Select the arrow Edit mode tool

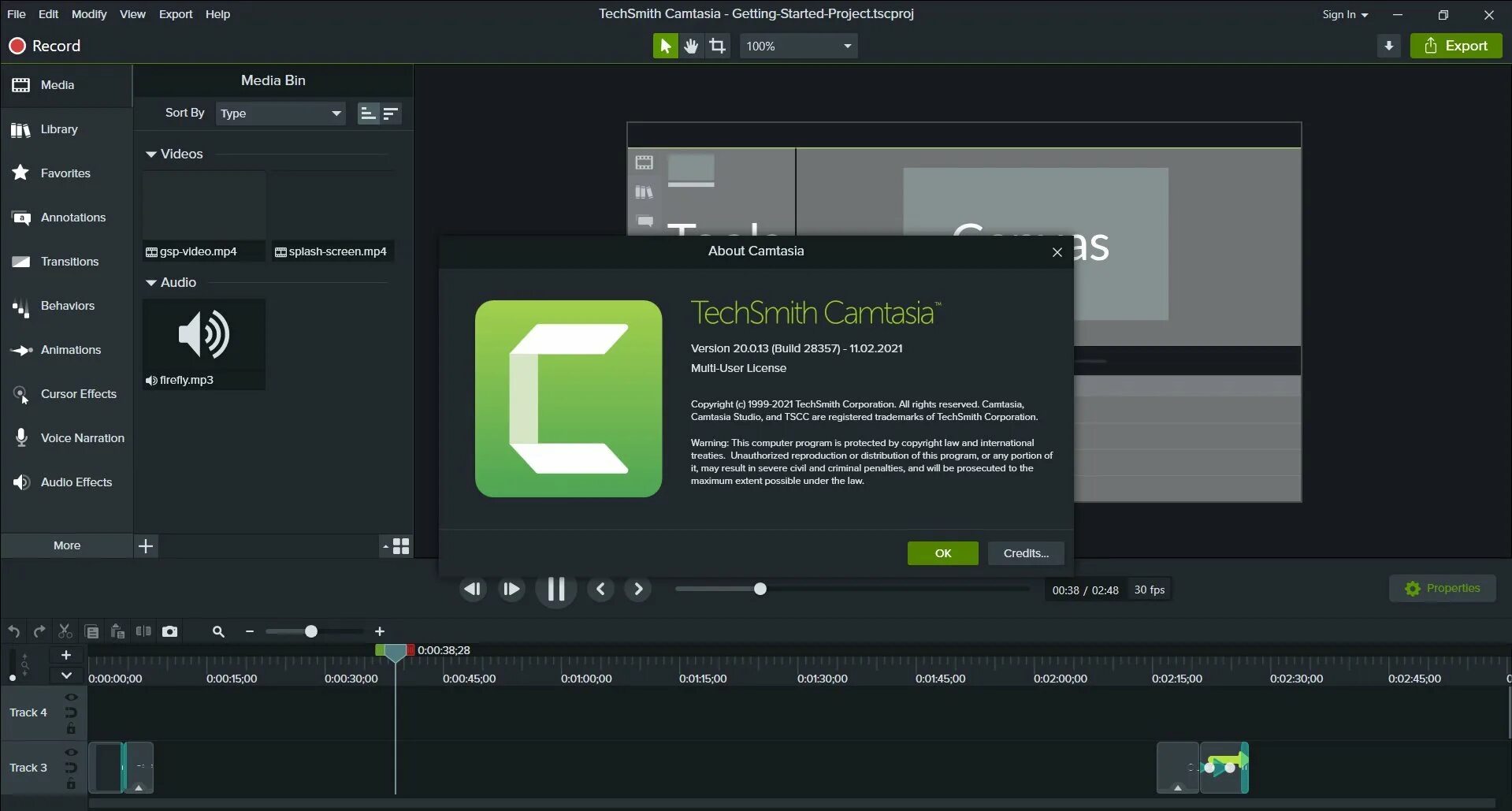pos(665,46)
